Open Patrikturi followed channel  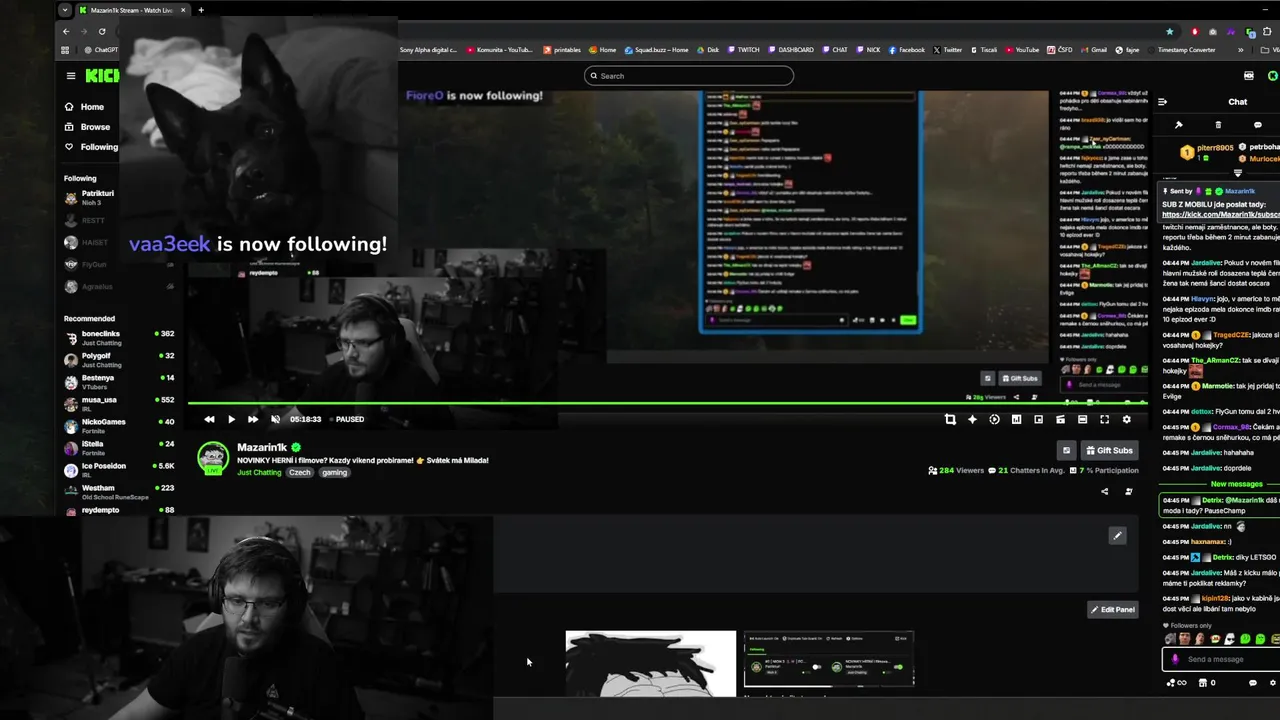119,198
